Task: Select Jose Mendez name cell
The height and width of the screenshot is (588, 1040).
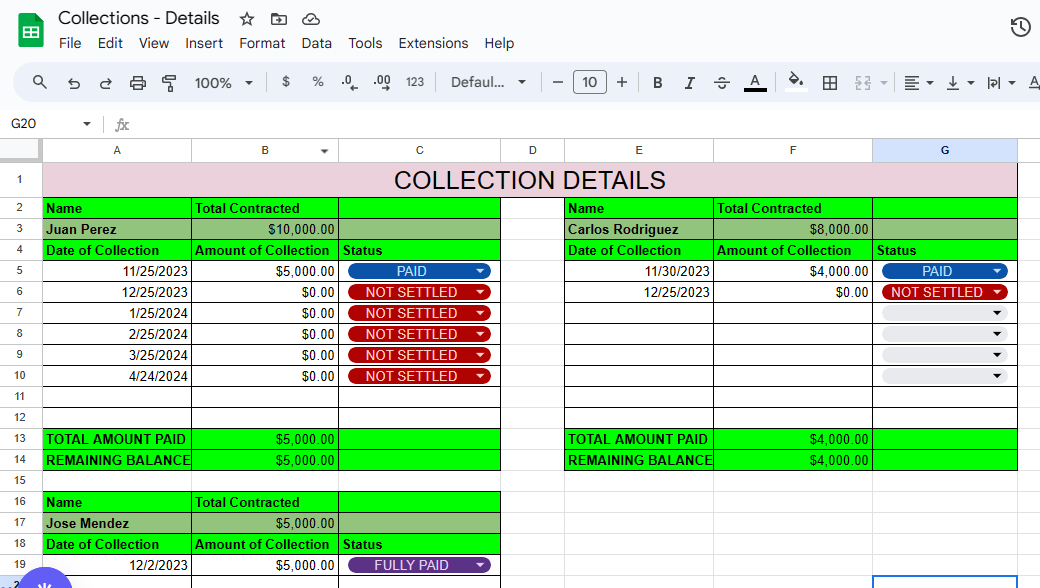Action: (117, 523)
